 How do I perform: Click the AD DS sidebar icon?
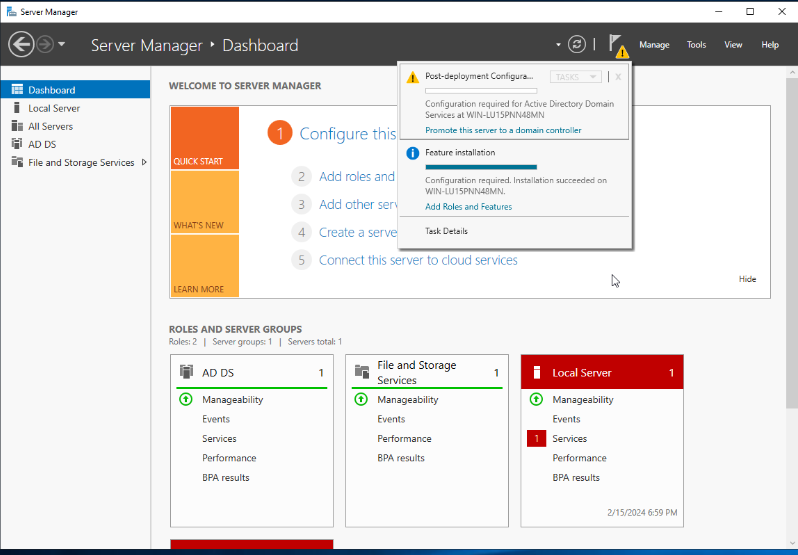[x=17, y=144]
